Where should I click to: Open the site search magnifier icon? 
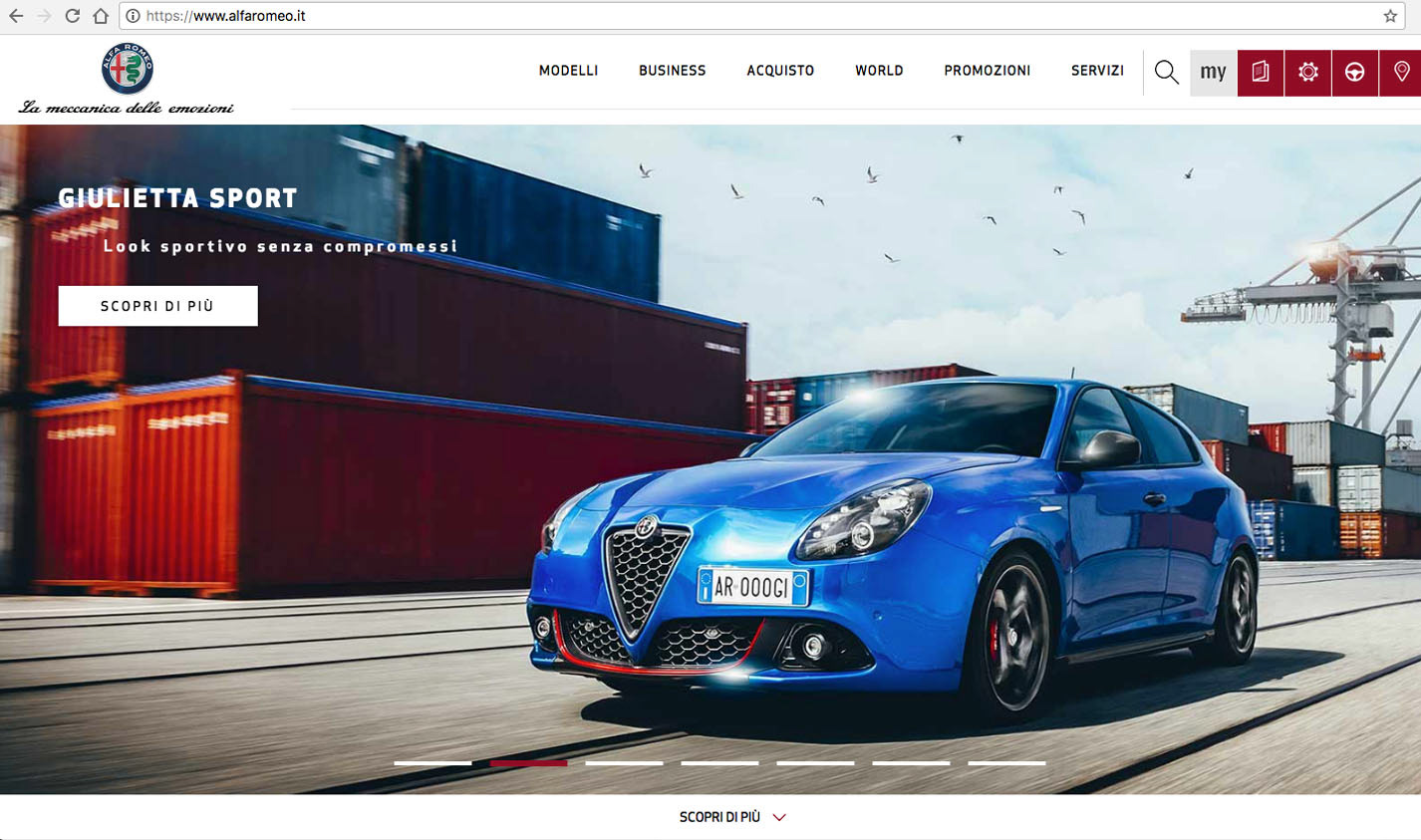(1166, 72)
